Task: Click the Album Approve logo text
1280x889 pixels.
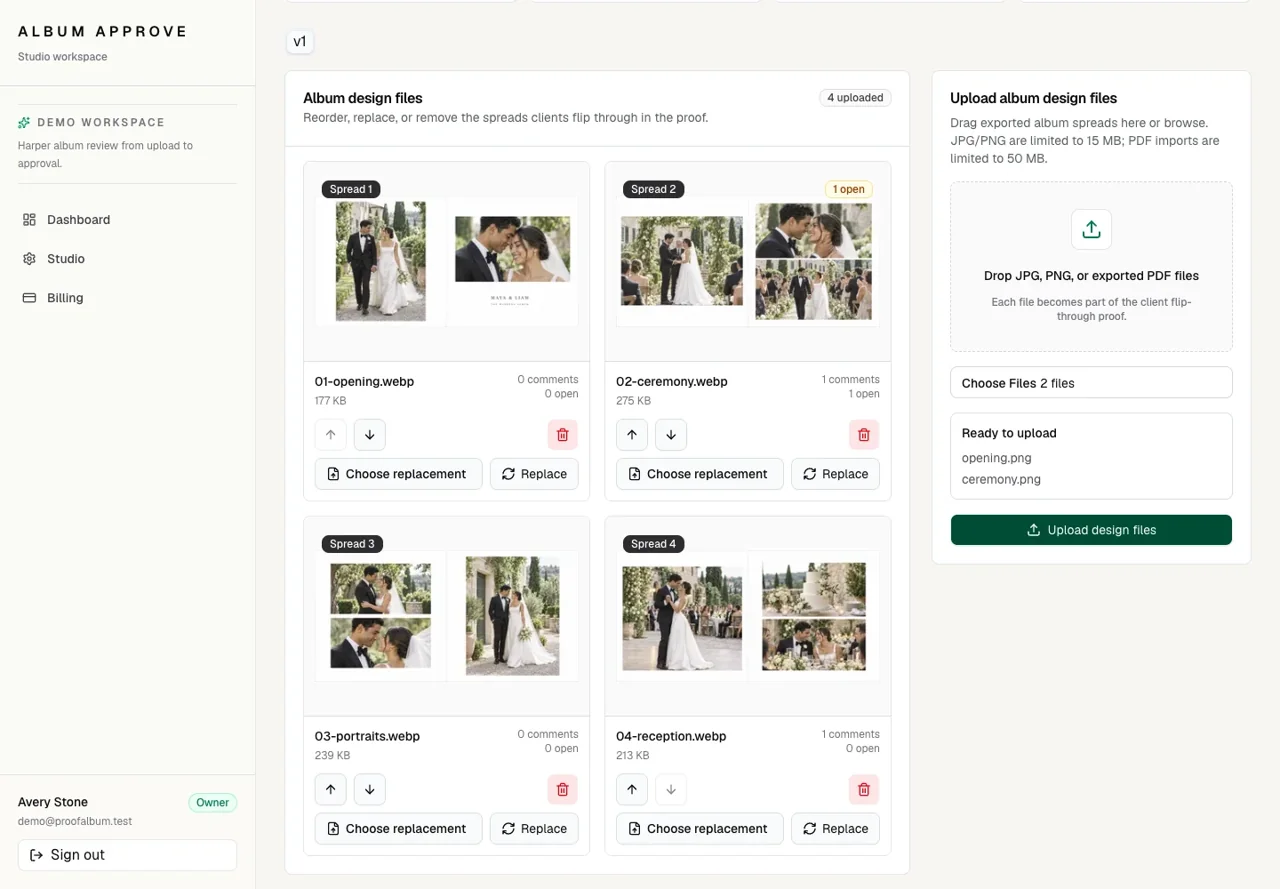Action: click(103, 32)
